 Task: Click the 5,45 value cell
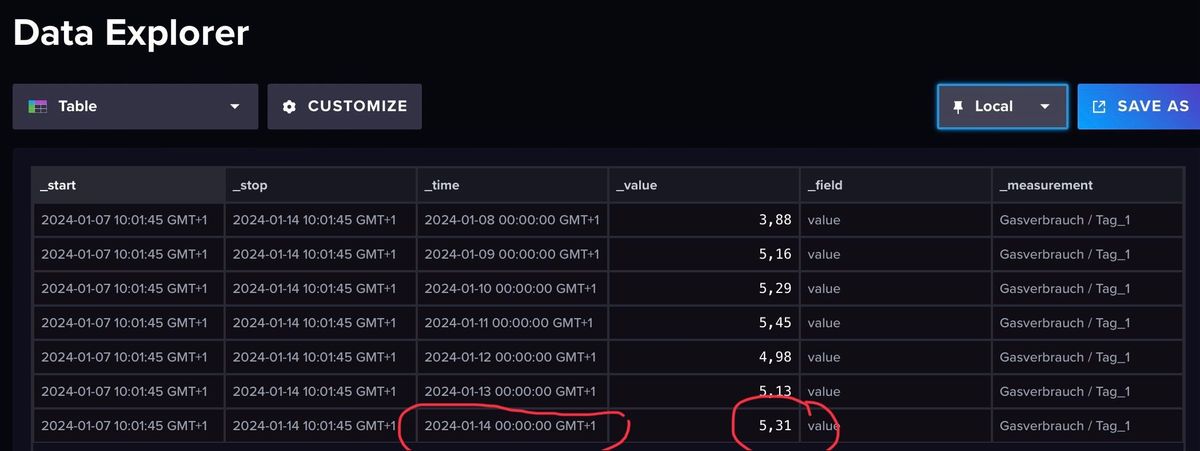click(775, 323)
